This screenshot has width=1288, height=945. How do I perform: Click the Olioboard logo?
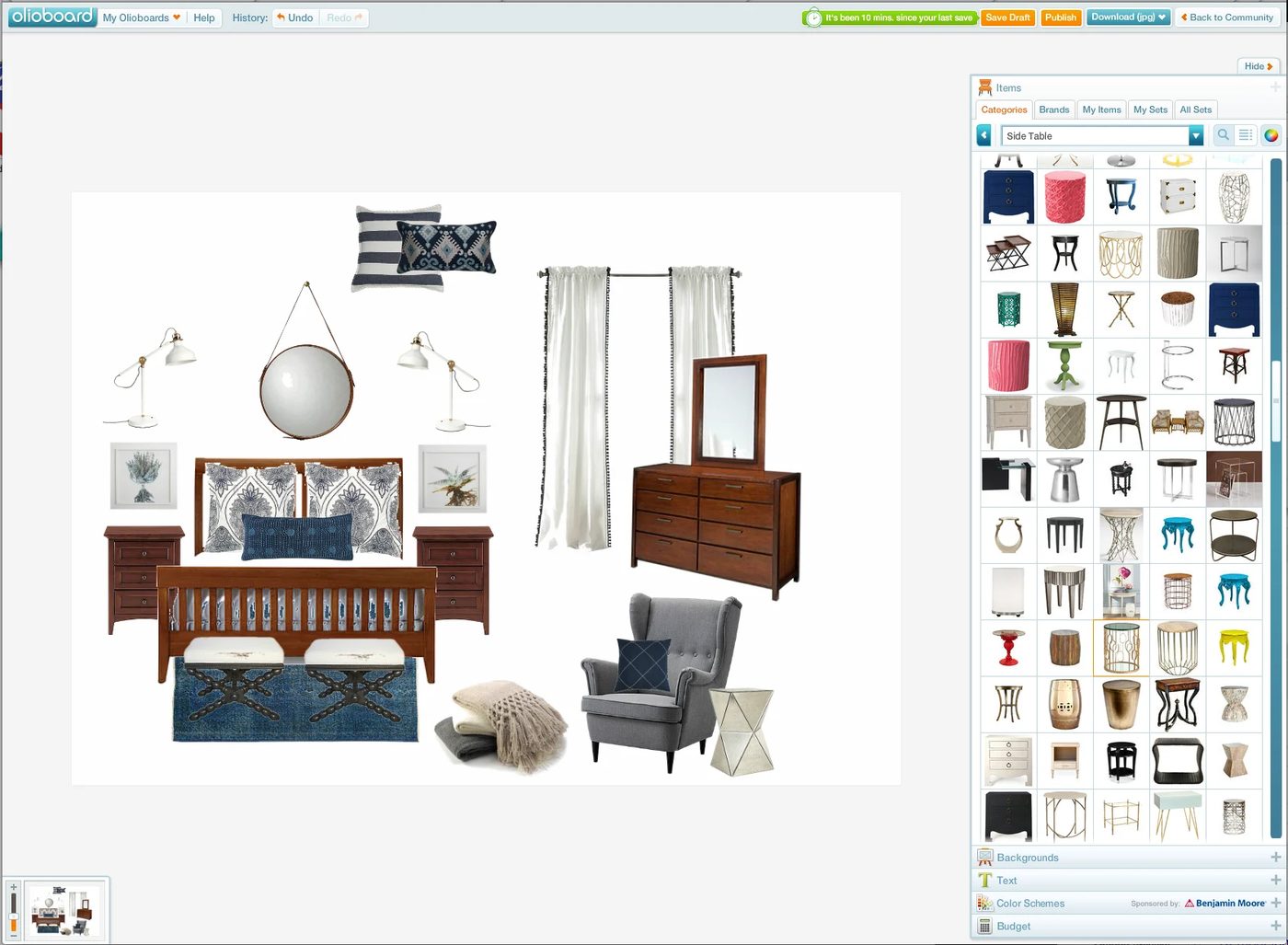pyautogui.click(x=52, y=17)
